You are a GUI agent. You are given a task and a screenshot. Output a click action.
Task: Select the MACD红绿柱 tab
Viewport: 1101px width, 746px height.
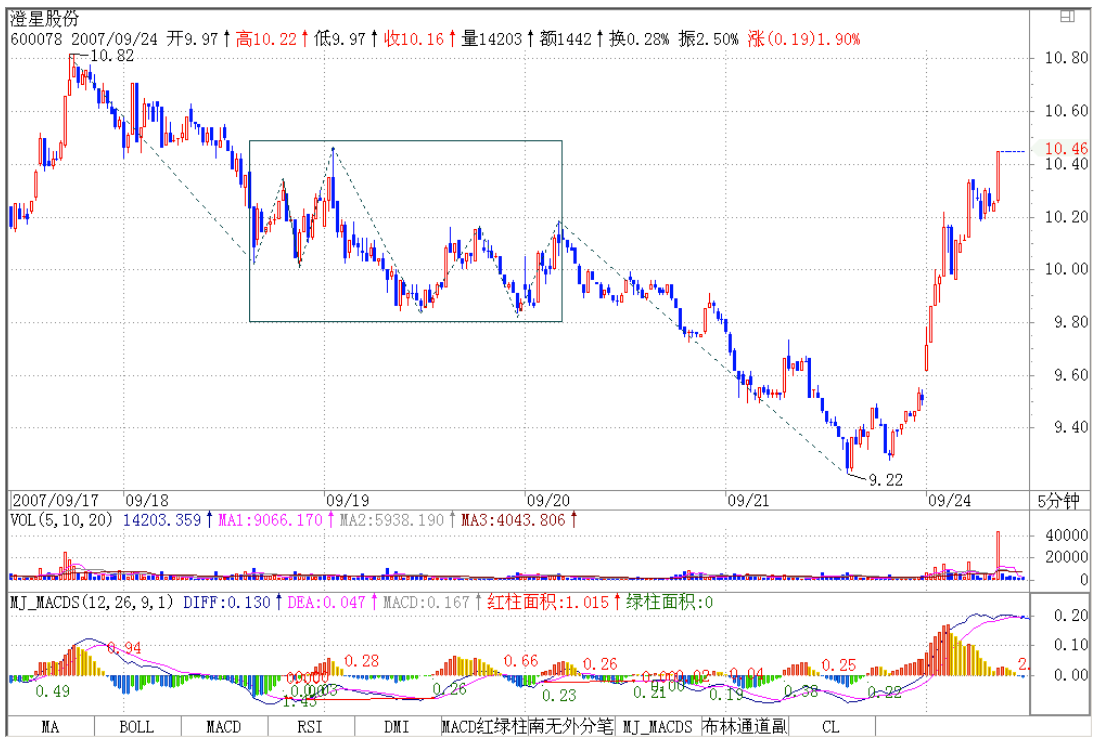[484, 726]
